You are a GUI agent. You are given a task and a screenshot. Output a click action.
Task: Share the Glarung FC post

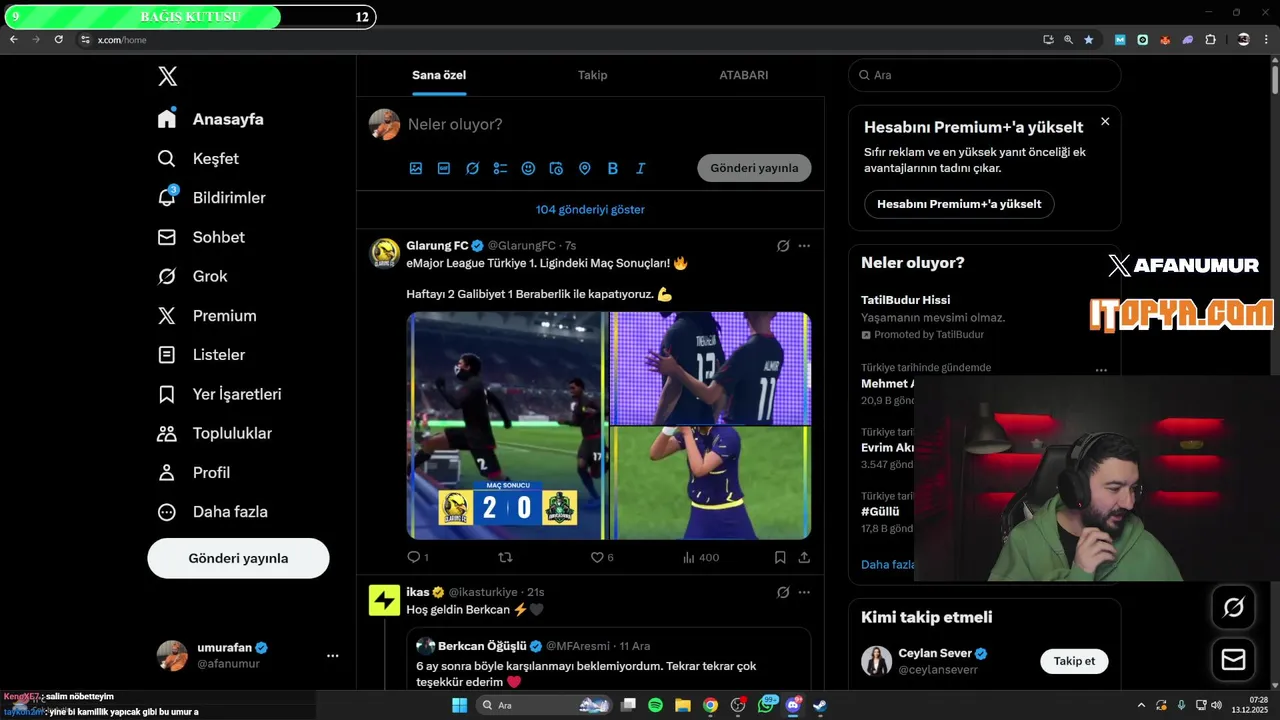804,557
